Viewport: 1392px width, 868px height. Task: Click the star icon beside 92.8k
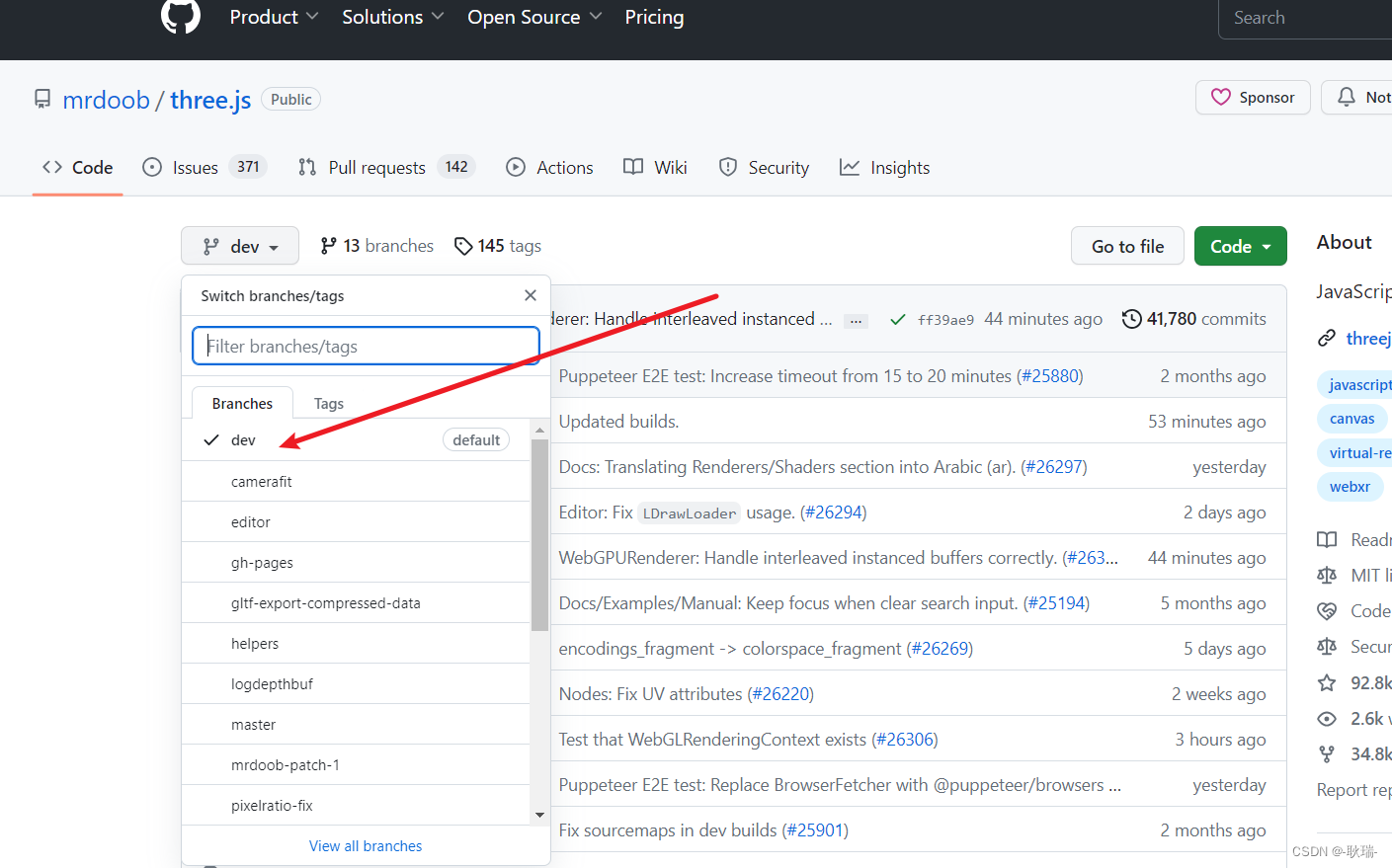[x=1327, y=682]
